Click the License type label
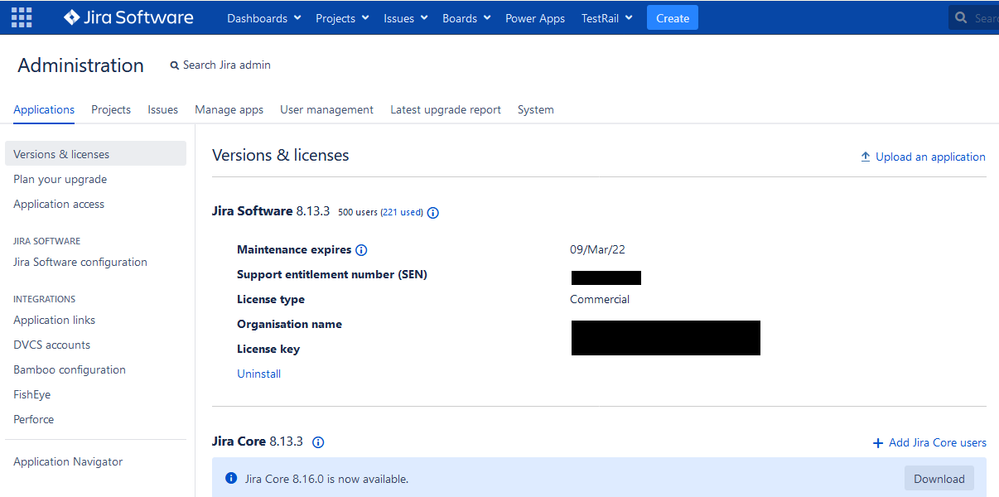Viewport: 999px width, 497px height. 271,299
